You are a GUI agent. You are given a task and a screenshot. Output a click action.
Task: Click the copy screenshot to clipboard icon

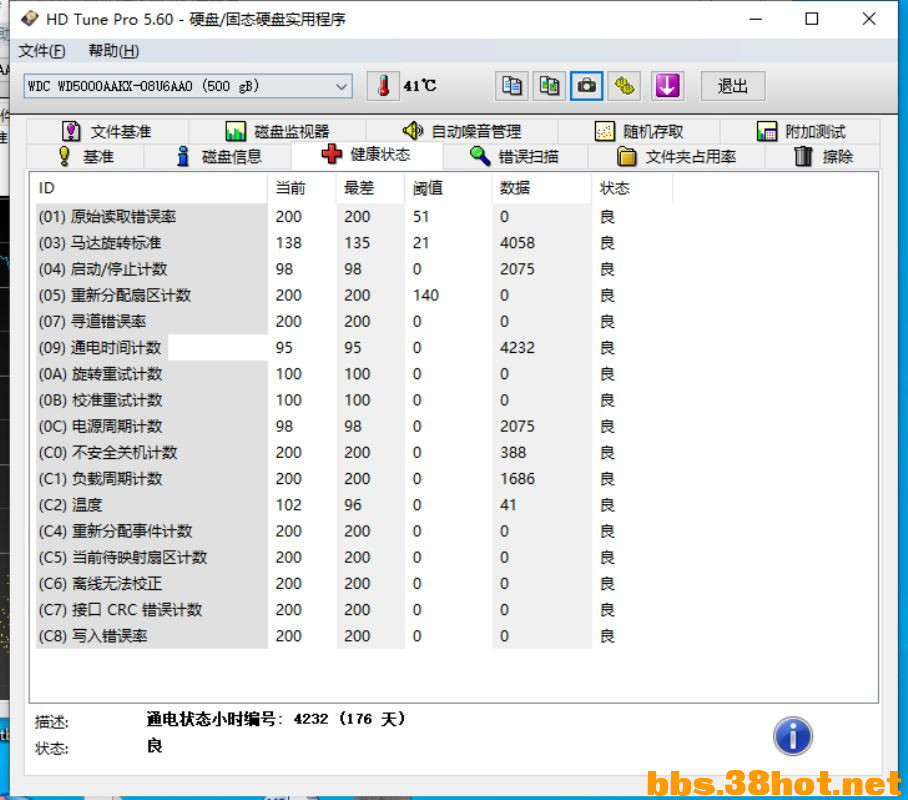pyautogui.click(x=549, y=86)
